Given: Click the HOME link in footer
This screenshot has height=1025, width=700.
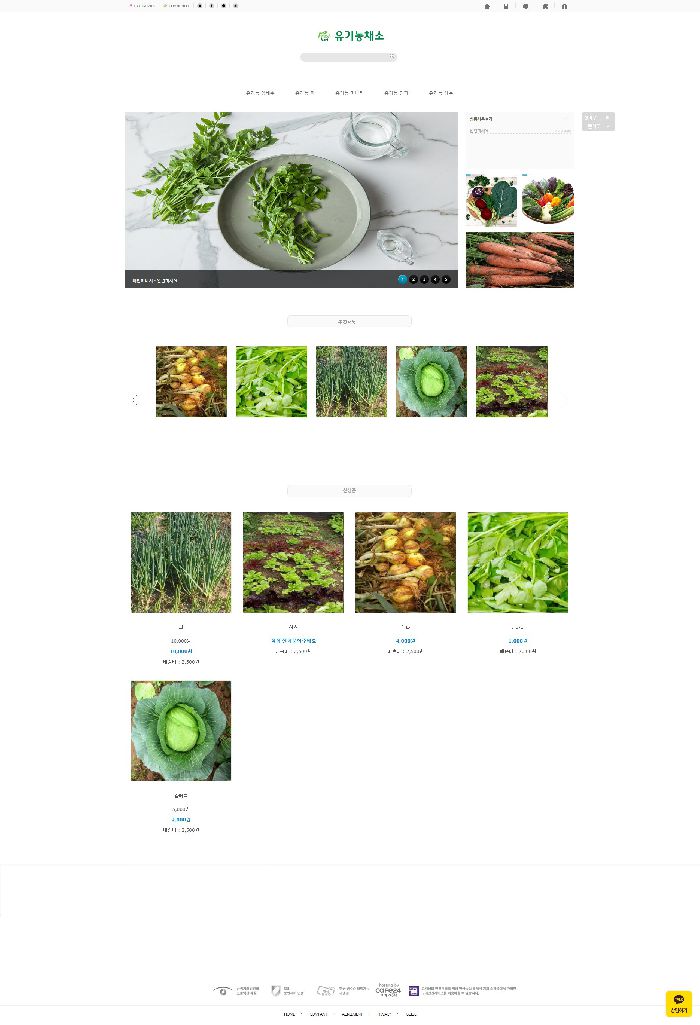Looking at the screenshot, I should (290, 1015).
